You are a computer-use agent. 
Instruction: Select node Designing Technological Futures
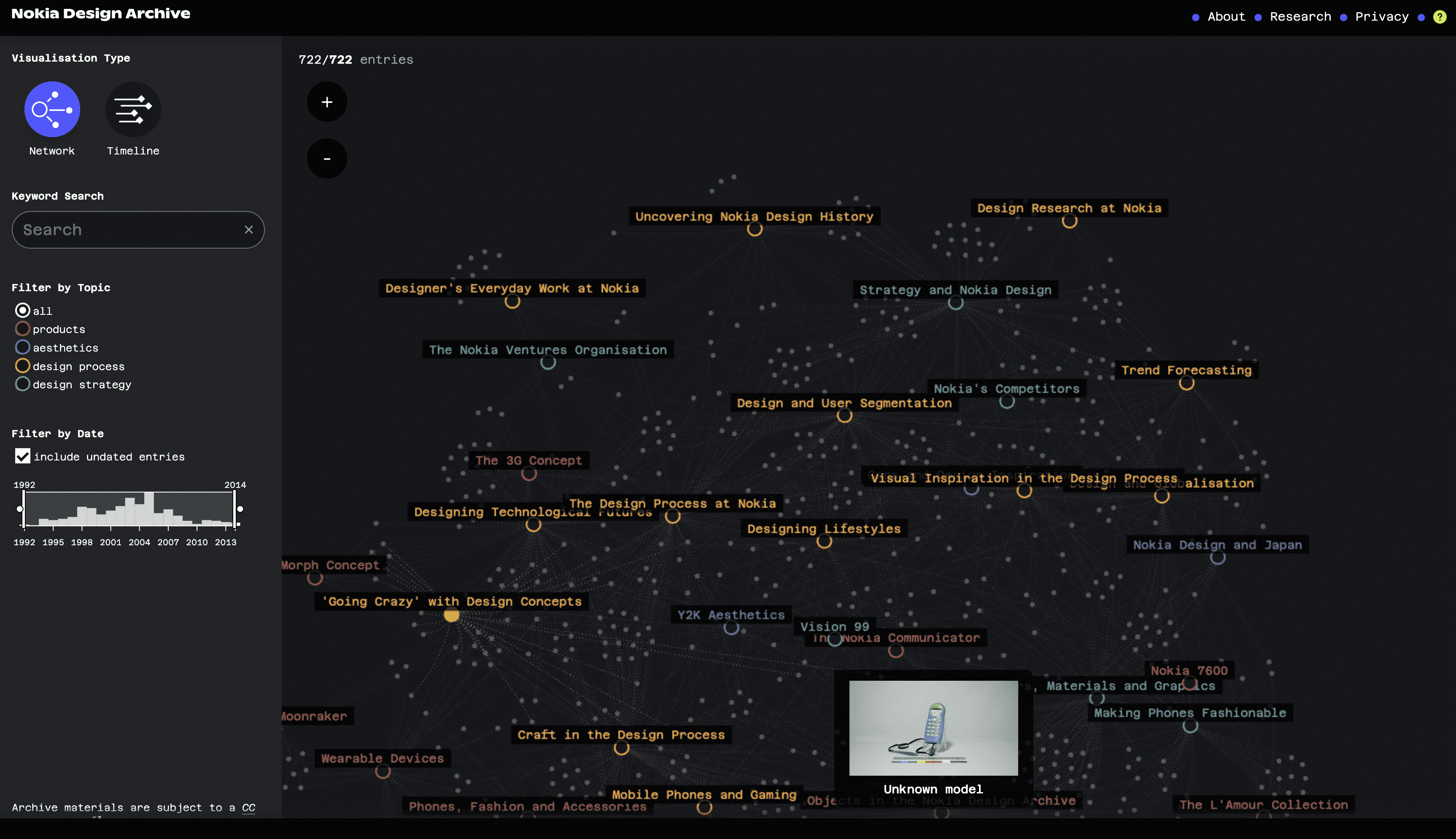(x=534, y=525)
